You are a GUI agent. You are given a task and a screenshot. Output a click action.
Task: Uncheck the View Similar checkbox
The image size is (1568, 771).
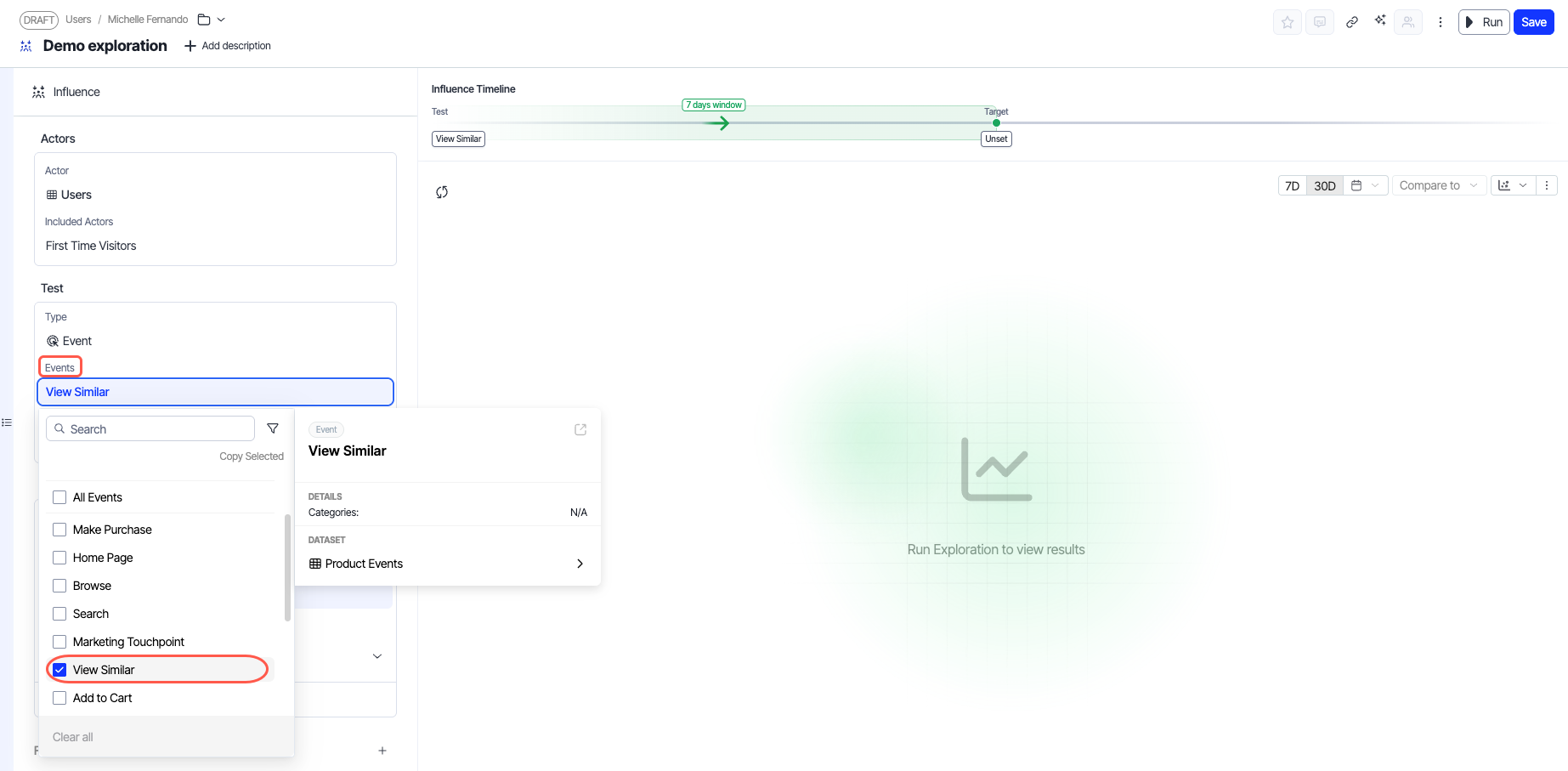59,670
